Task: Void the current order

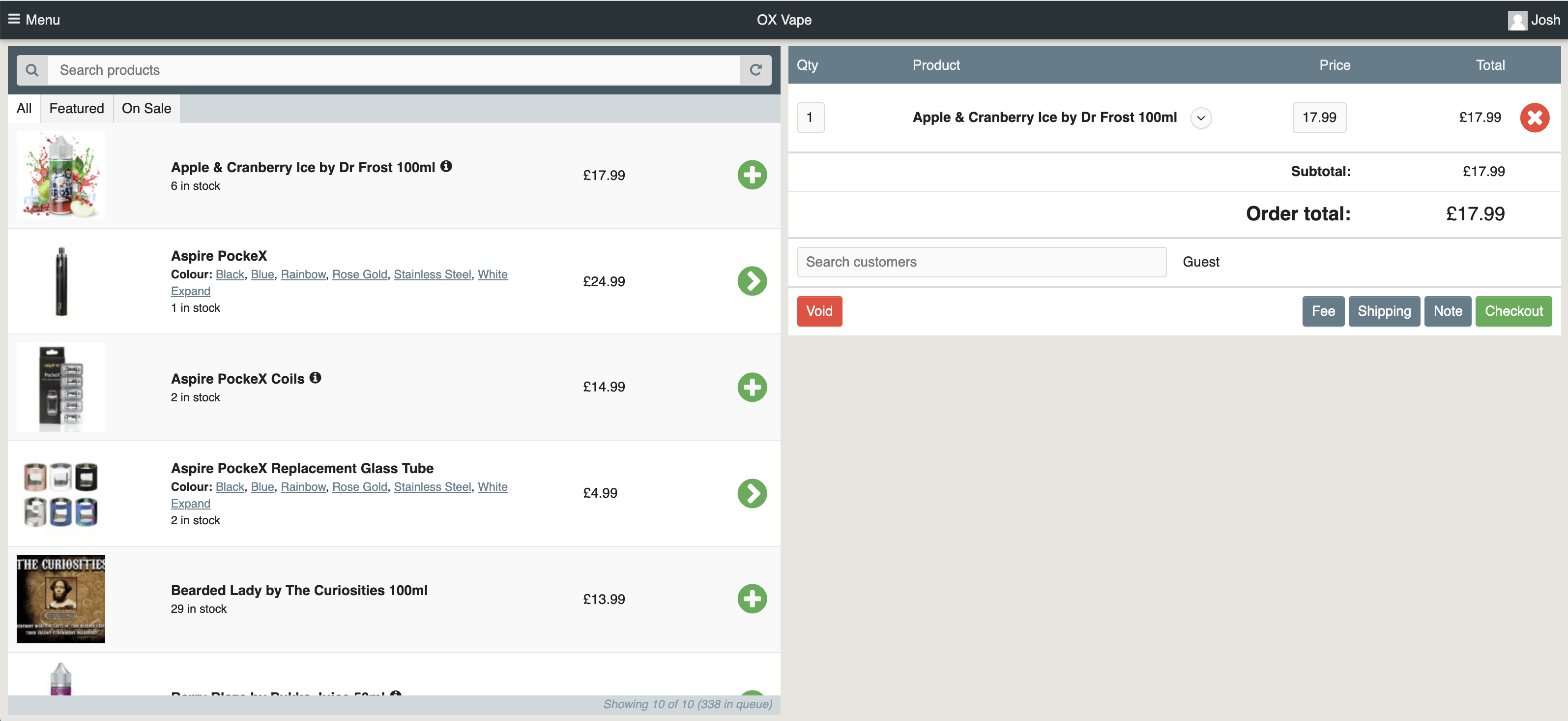Action: coord(819,311)
